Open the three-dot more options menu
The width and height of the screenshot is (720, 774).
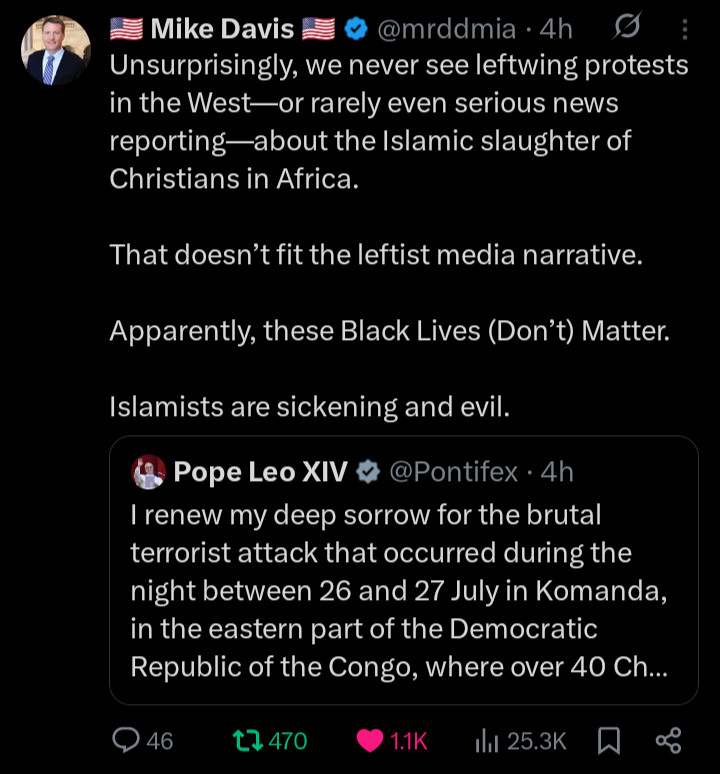tap(685, 30)
